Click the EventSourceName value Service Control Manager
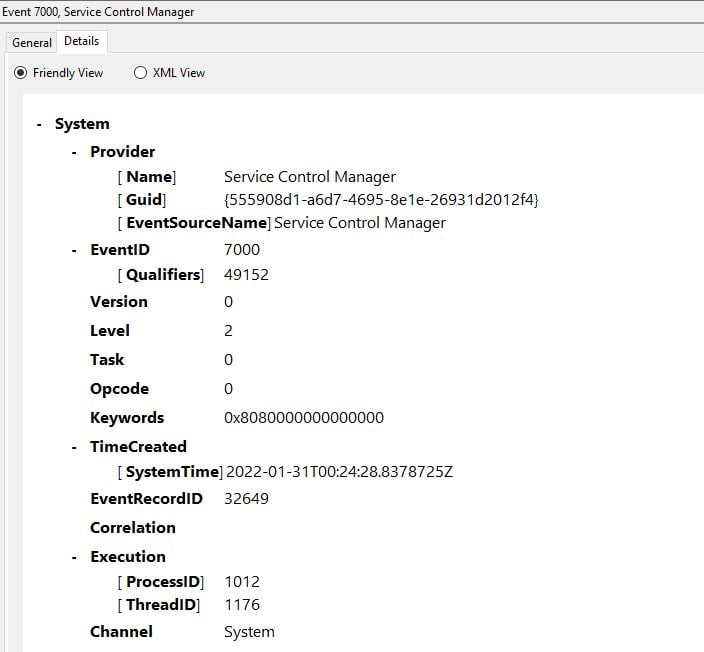 [x=360, y=223]
